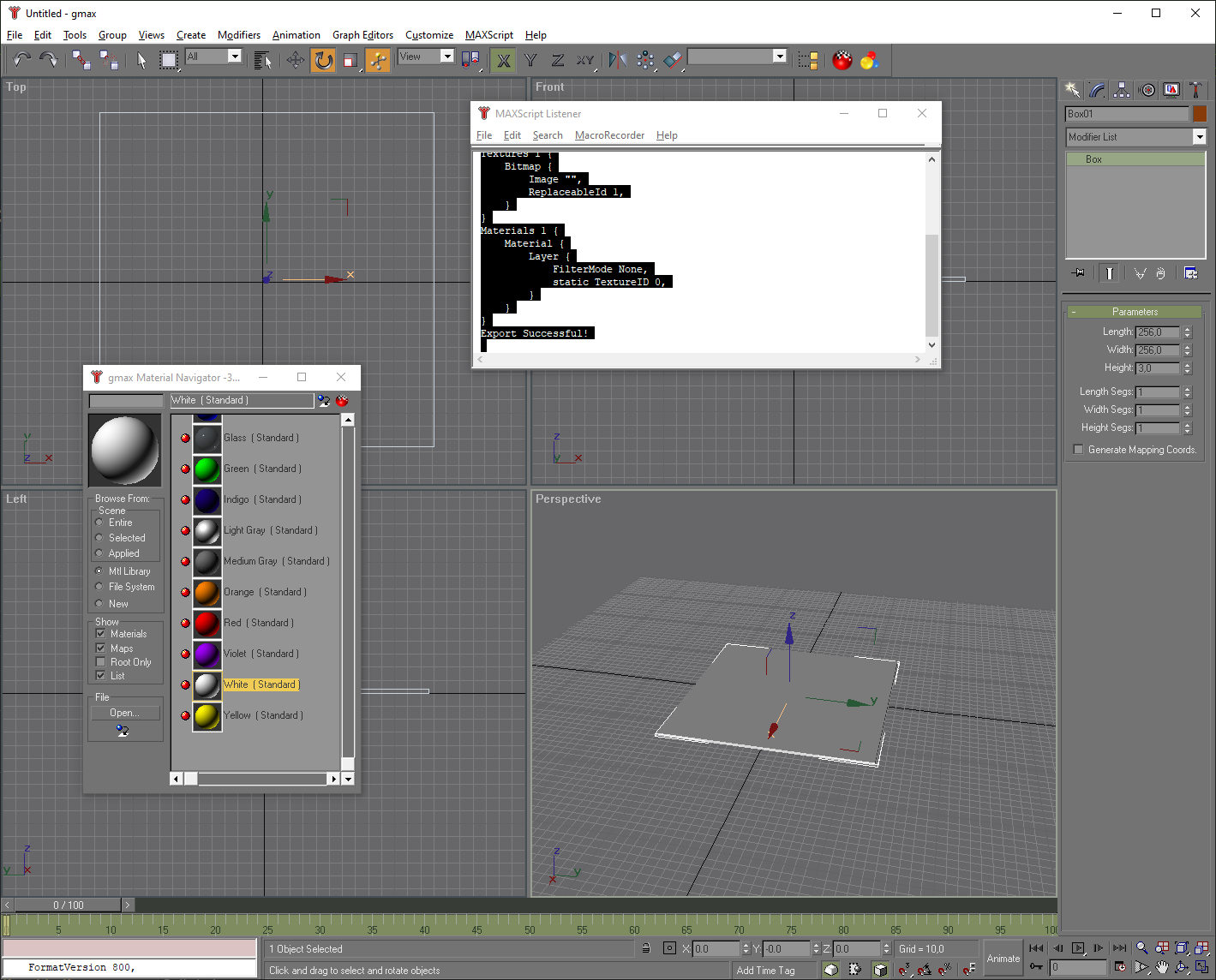Activate the Select and Rotate tool
This screenshot has width=1216, height=980.
coord(323,60)
